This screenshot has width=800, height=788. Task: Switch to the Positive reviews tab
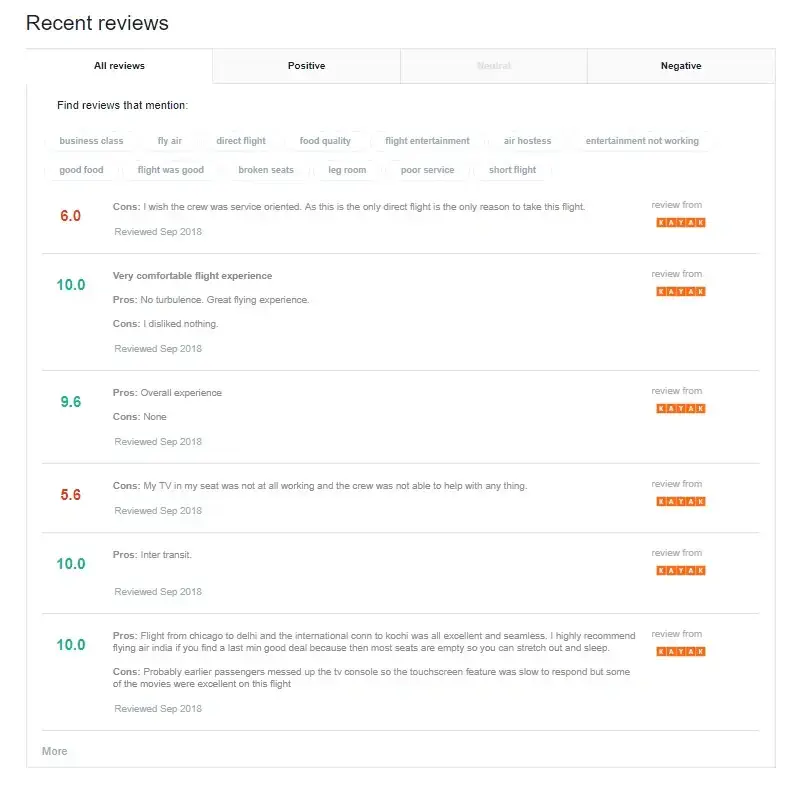[x=306, y=66]
